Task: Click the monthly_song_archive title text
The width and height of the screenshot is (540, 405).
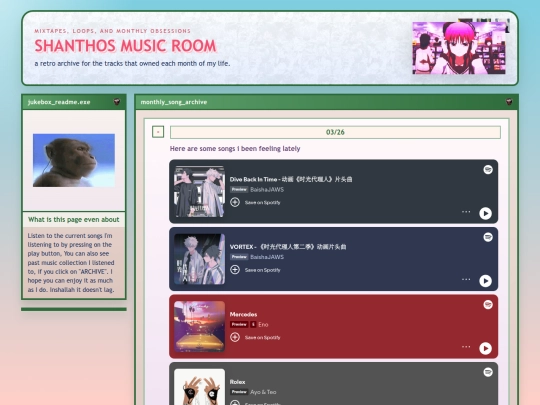Action: (174, 102)
